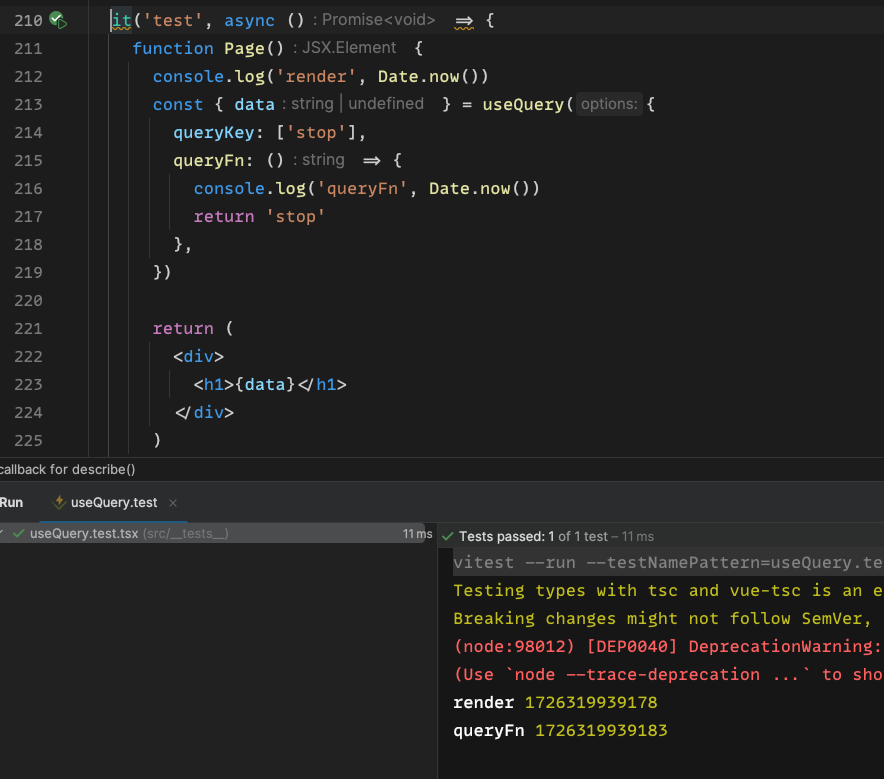Click the 'async' keyword on line 210
The image size is (884, 779).
point(249,20)
